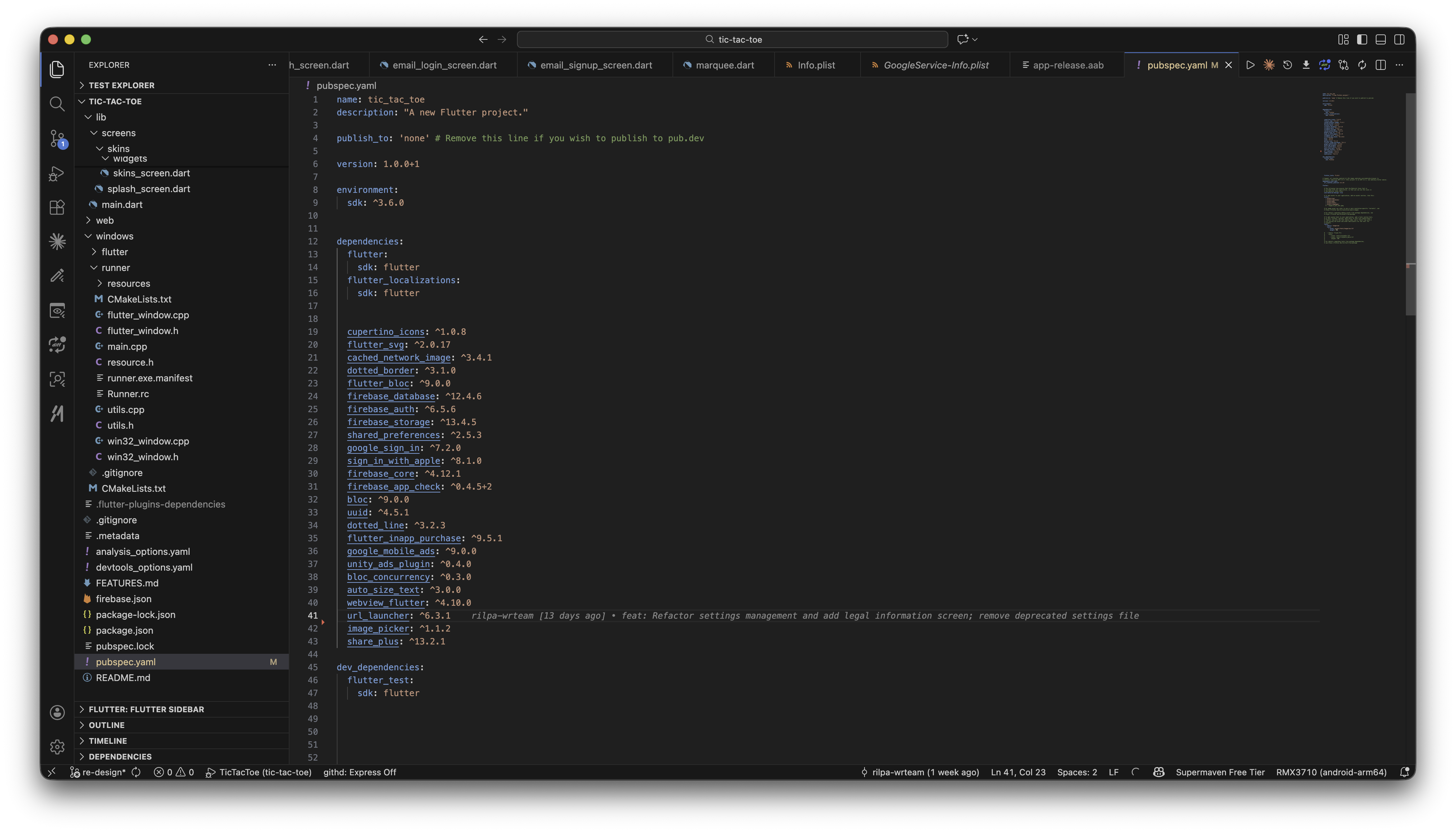The image size is (1456, 833).
Task: Expand the TEST EXPLORER section
Action: pyautogui.click(x=181, y=85)
